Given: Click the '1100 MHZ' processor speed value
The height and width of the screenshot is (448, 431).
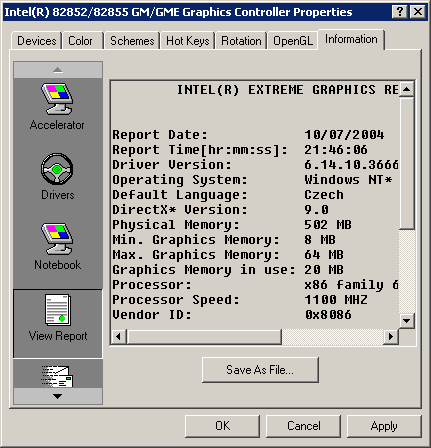Looking at the screenshot, I should click(336, 300).
